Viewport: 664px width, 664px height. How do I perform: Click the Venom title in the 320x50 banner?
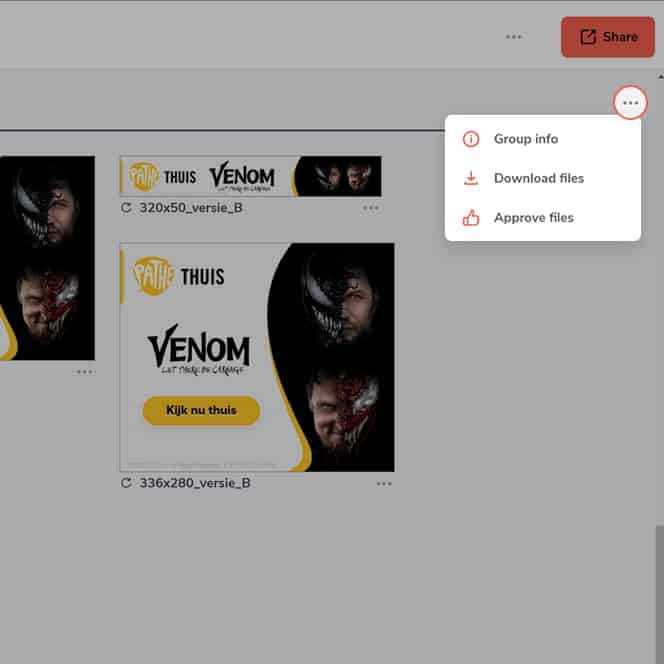(242, 177)
